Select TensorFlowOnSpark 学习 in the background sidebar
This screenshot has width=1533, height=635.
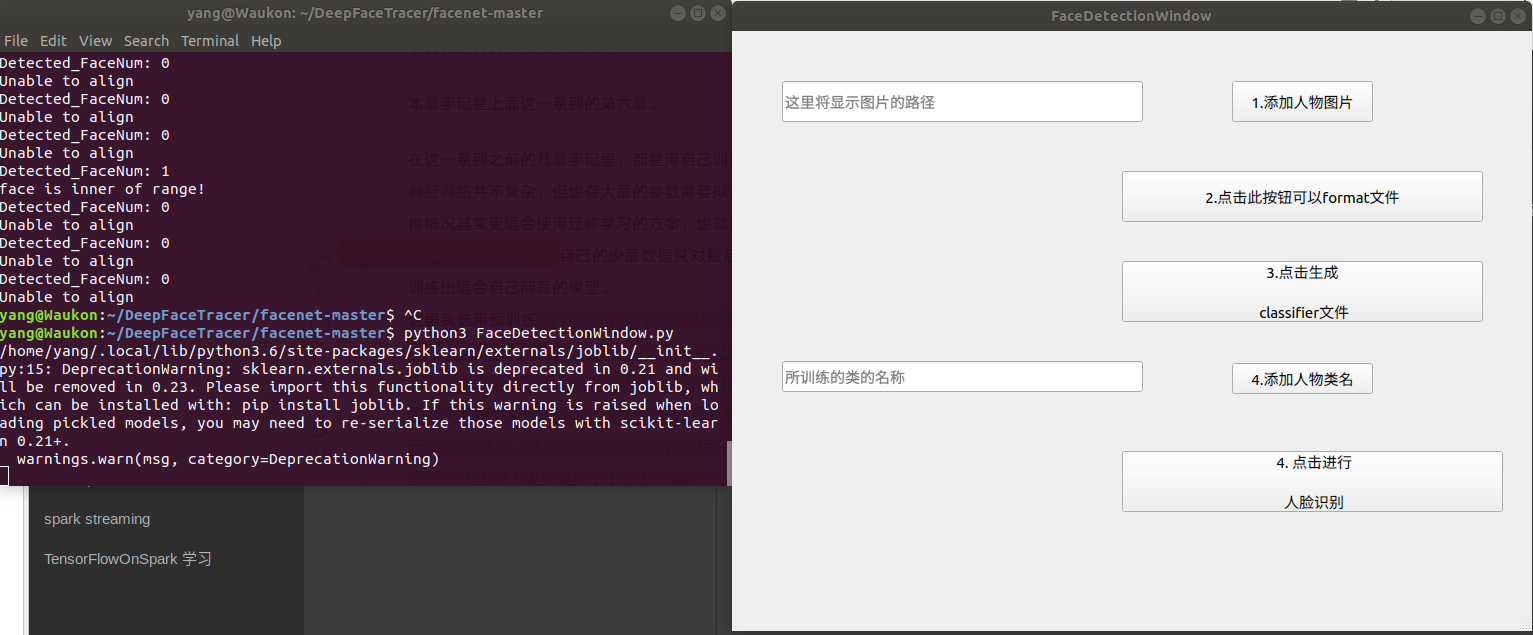128,559
